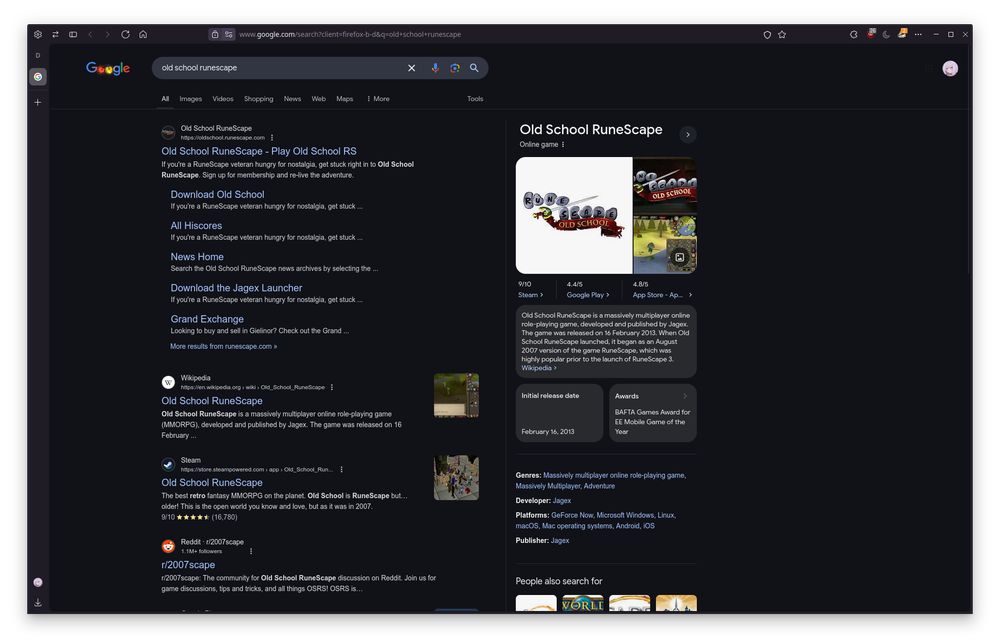Open the search Tools button
Screen dimensions: 1000x644
point(475,99)
